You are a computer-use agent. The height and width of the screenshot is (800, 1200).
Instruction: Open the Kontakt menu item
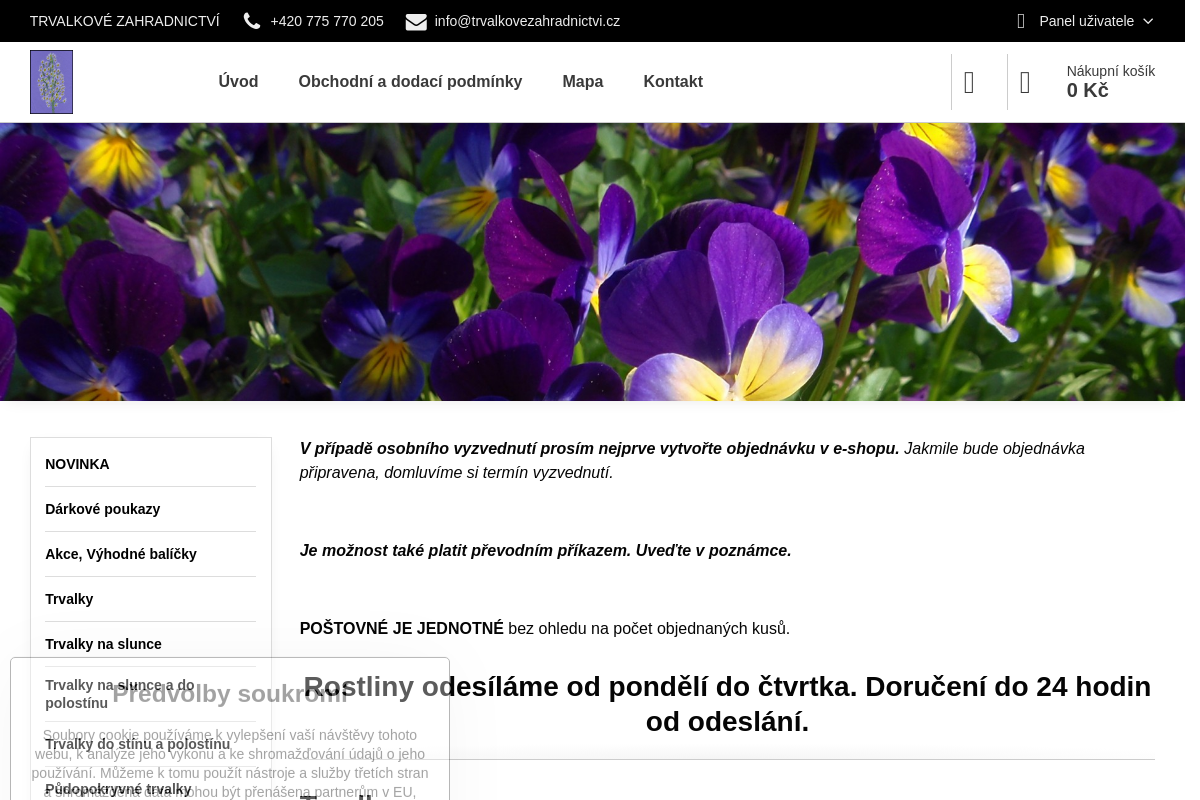coord(673,82)
